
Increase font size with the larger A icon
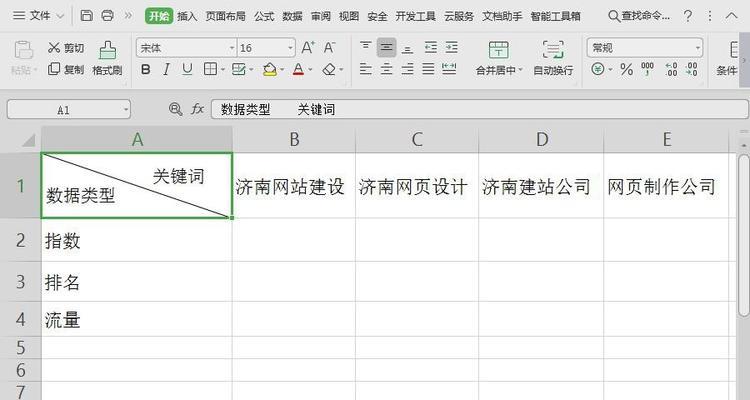click(308, 47)
